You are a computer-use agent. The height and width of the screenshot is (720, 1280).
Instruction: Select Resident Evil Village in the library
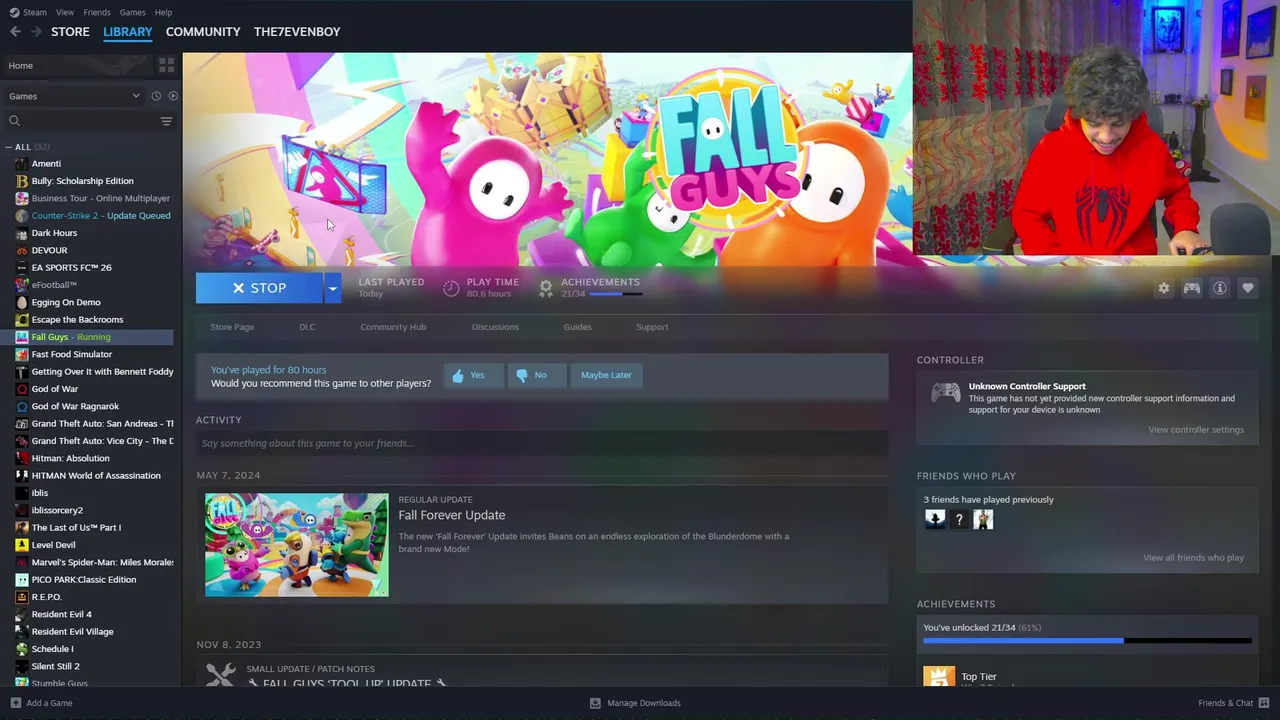pyautogui.click(x=72, y=632)
